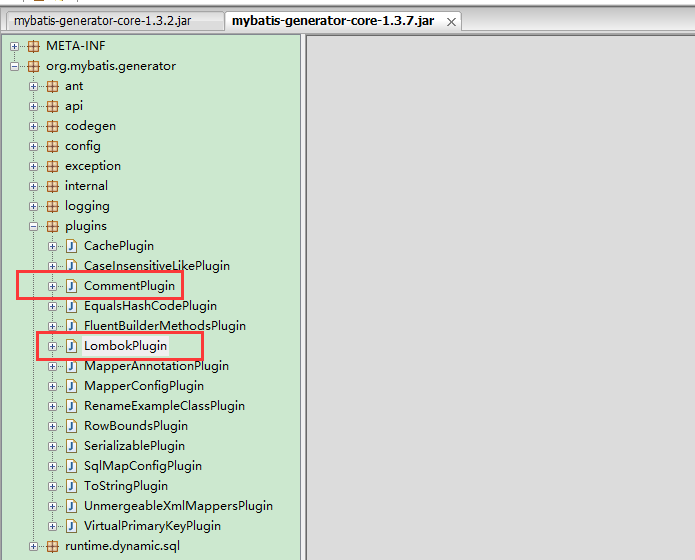This screenshot has width=695, height=560.
Task: Click the LombokPlugin class file icon
Action: 71,346
